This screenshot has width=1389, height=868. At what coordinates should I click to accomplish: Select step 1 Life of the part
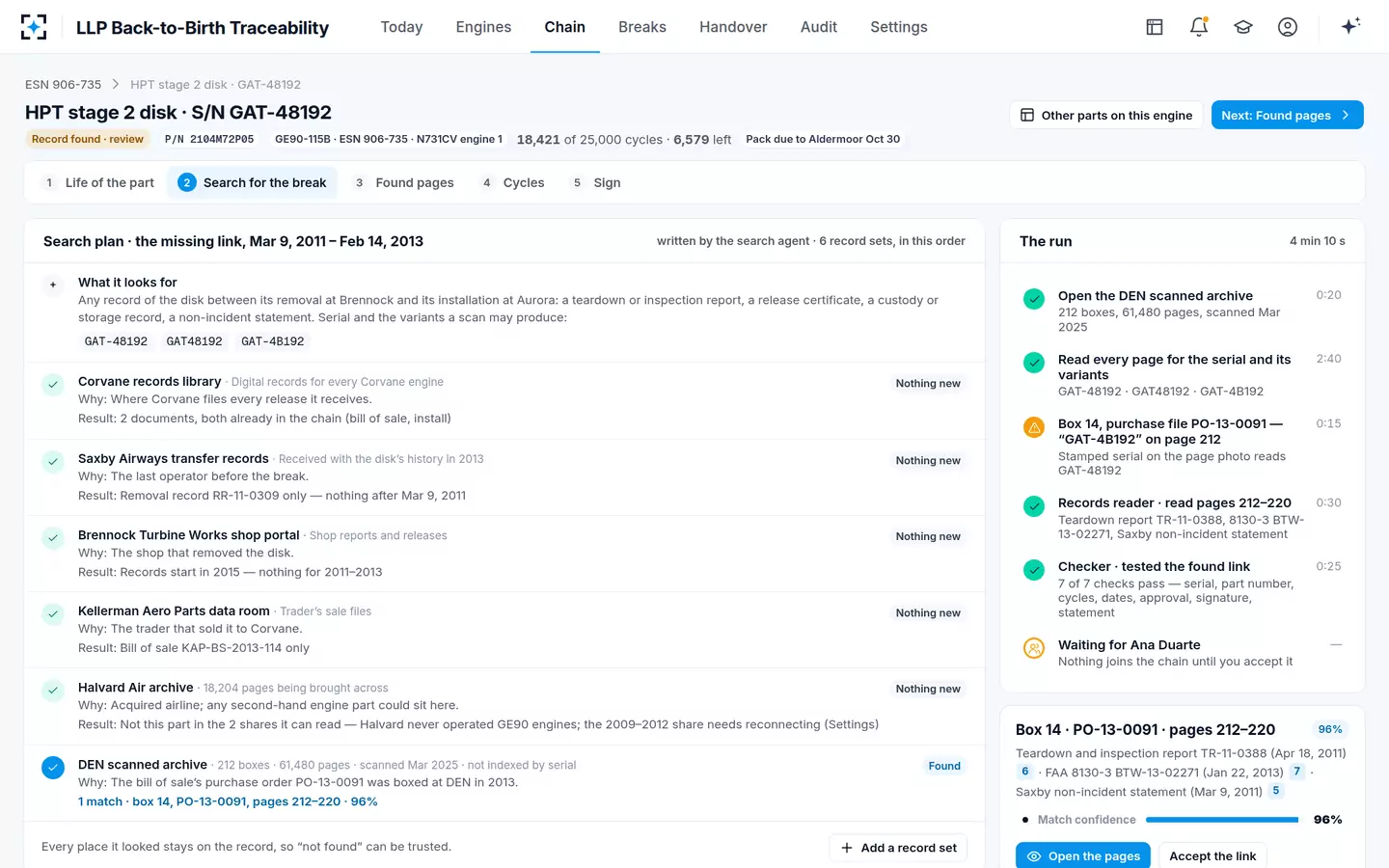pos(98,182)
